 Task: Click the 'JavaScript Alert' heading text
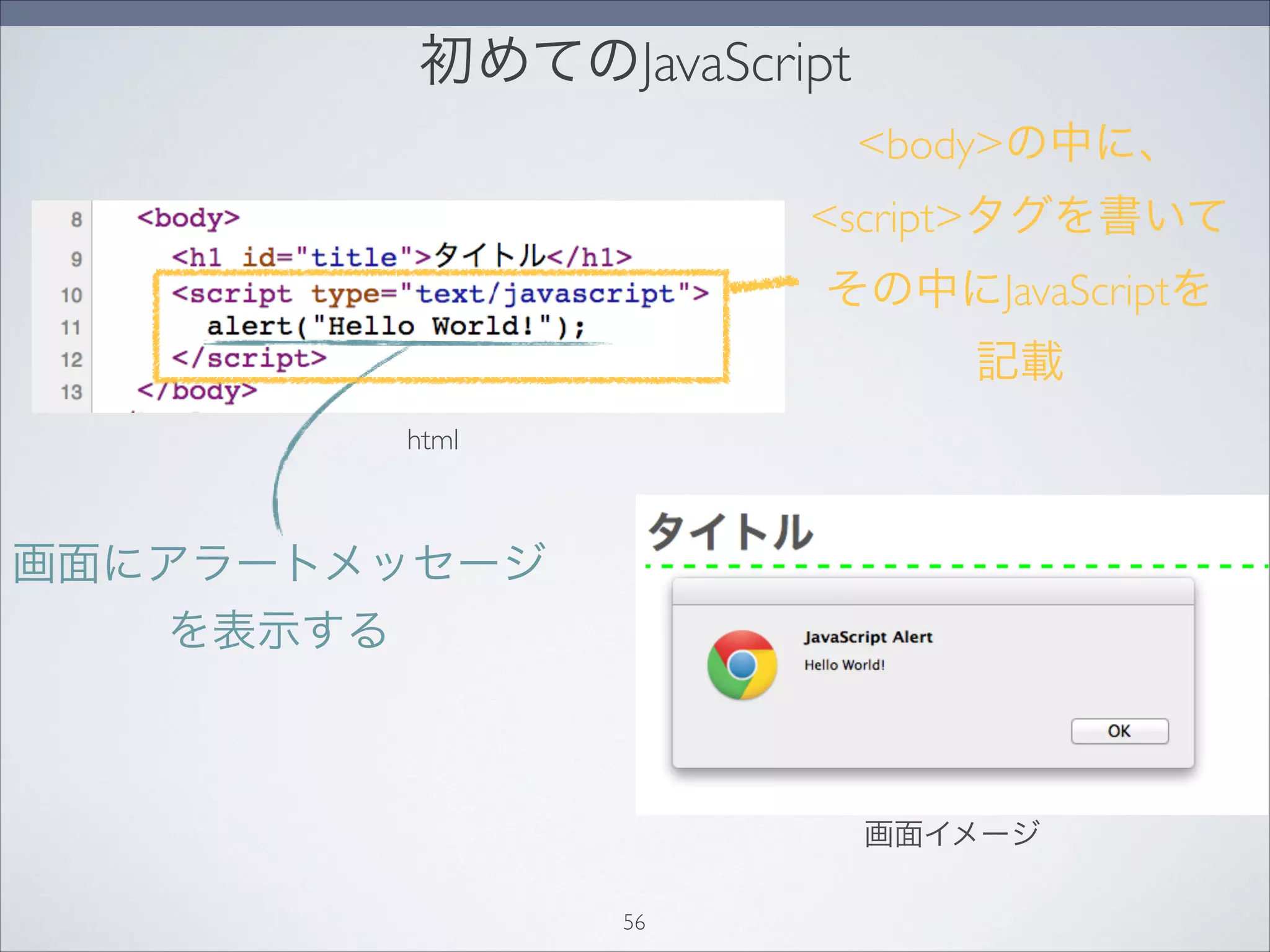868,637
